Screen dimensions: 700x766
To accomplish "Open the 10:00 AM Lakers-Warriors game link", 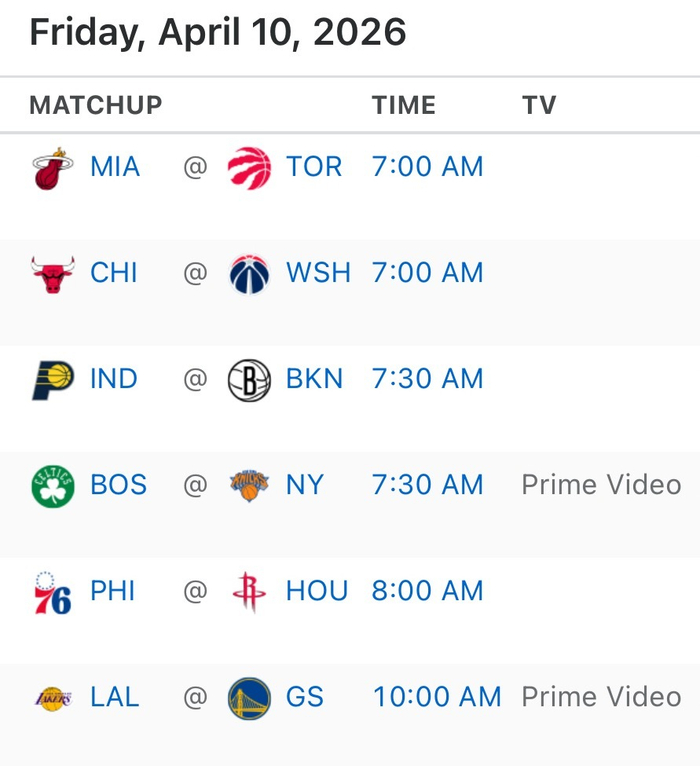I will pos(437,697).
